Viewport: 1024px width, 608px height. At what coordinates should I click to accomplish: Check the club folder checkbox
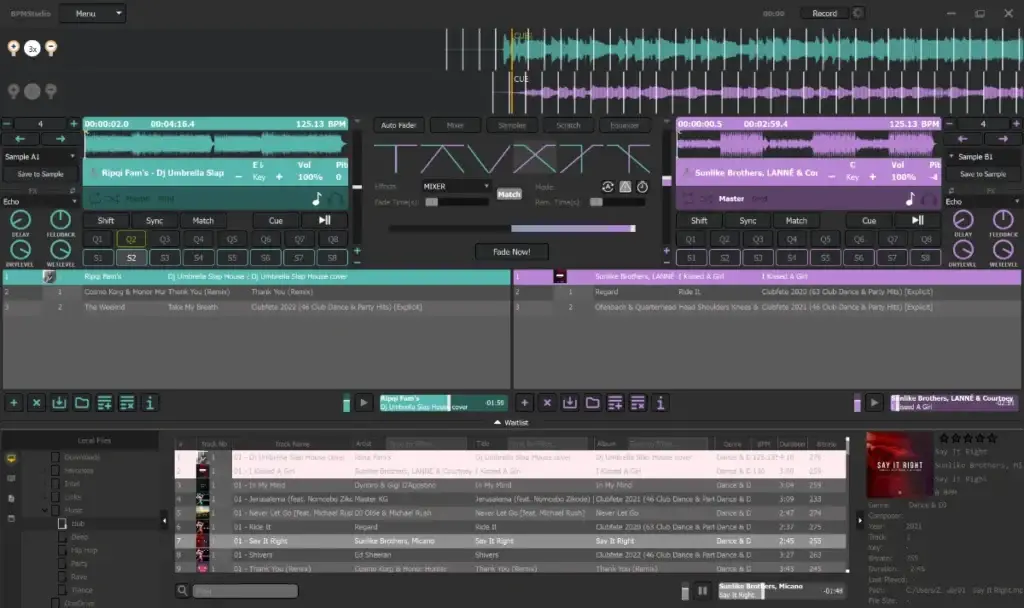(x=62, y=524)
